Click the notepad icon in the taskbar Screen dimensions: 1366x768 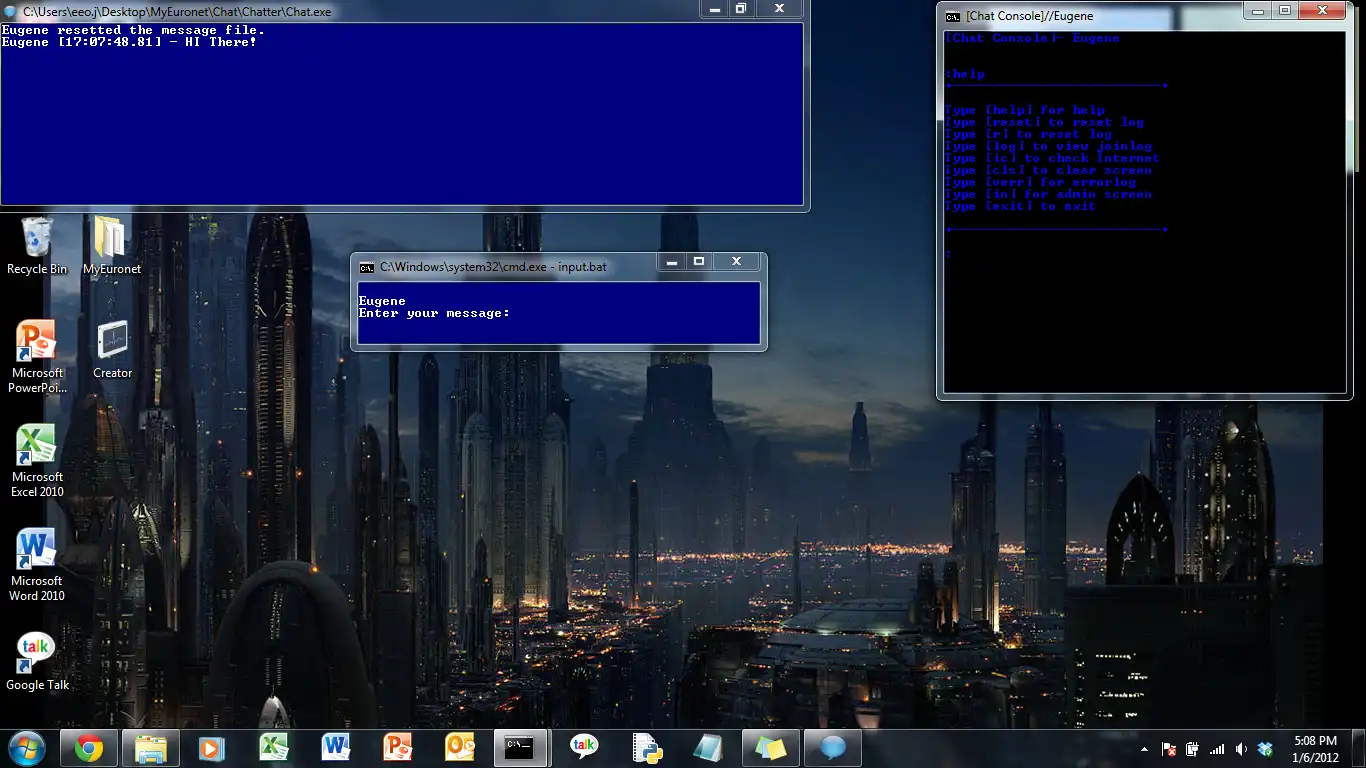click(708, 748)
